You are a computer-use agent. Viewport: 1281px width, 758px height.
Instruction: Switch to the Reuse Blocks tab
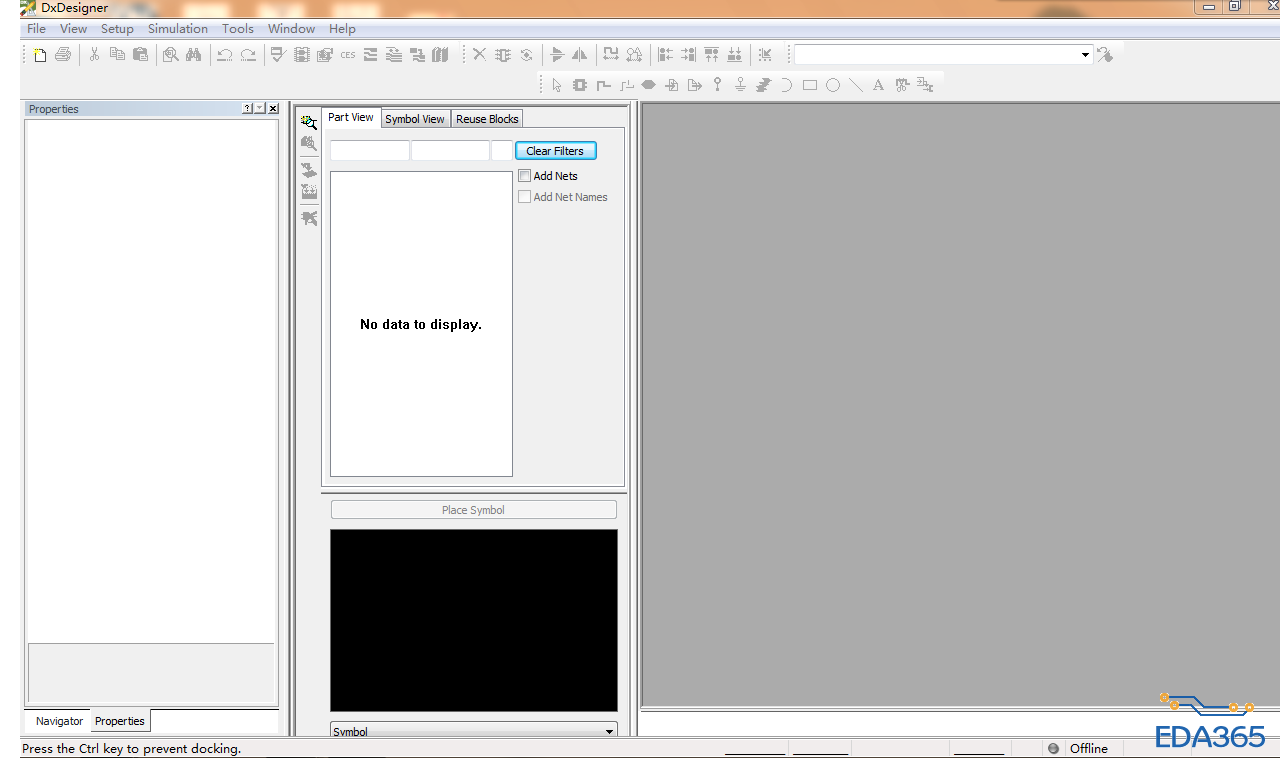pos(487,119)
